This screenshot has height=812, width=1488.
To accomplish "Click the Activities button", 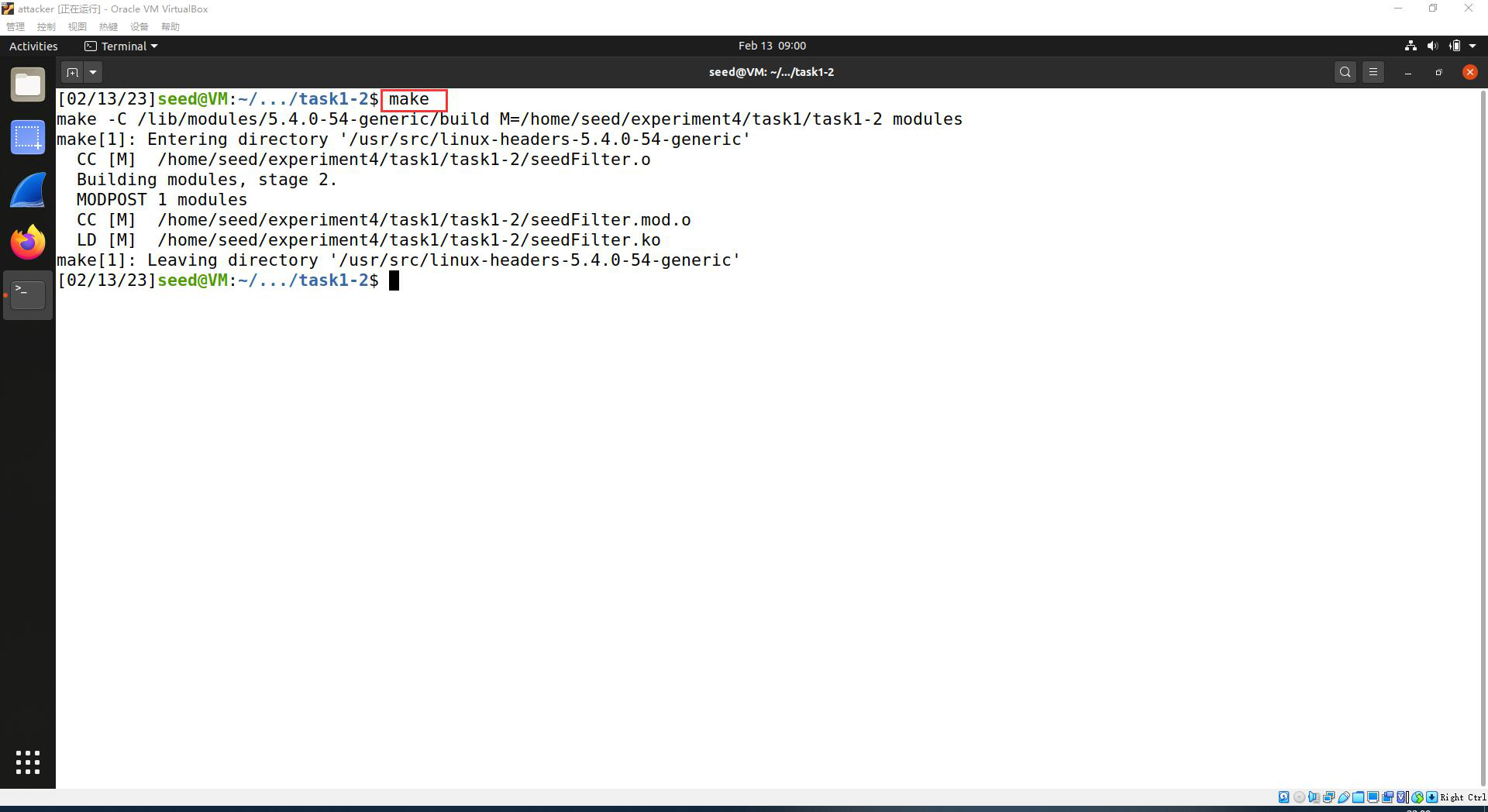I will [x=33, y=46].
